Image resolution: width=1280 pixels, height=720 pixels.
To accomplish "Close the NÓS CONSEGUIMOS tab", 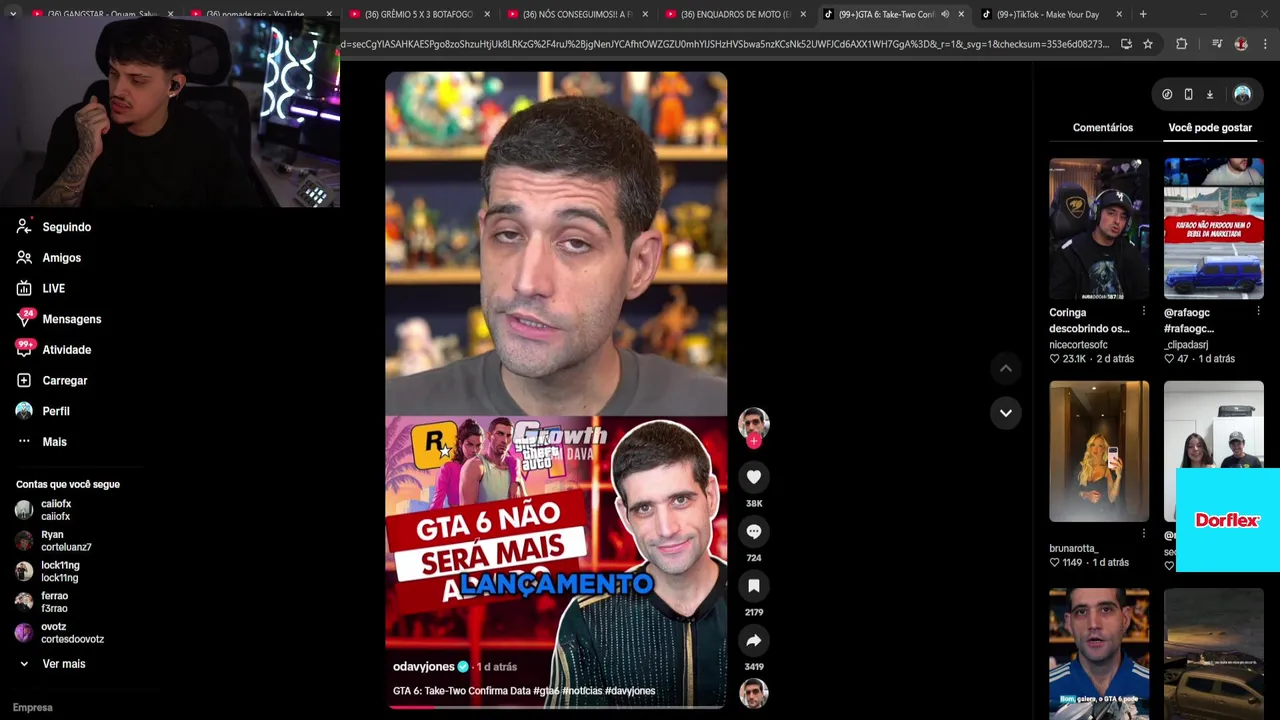I will pyautogui.click(x=645, y=14).
